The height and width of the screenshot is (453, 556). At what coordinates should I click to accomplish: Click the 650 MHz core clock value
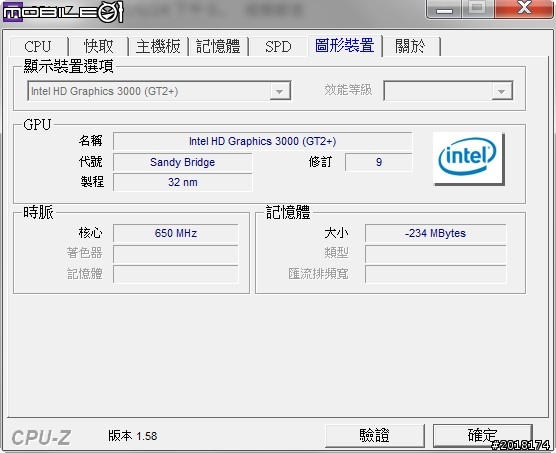pos(176,233)
